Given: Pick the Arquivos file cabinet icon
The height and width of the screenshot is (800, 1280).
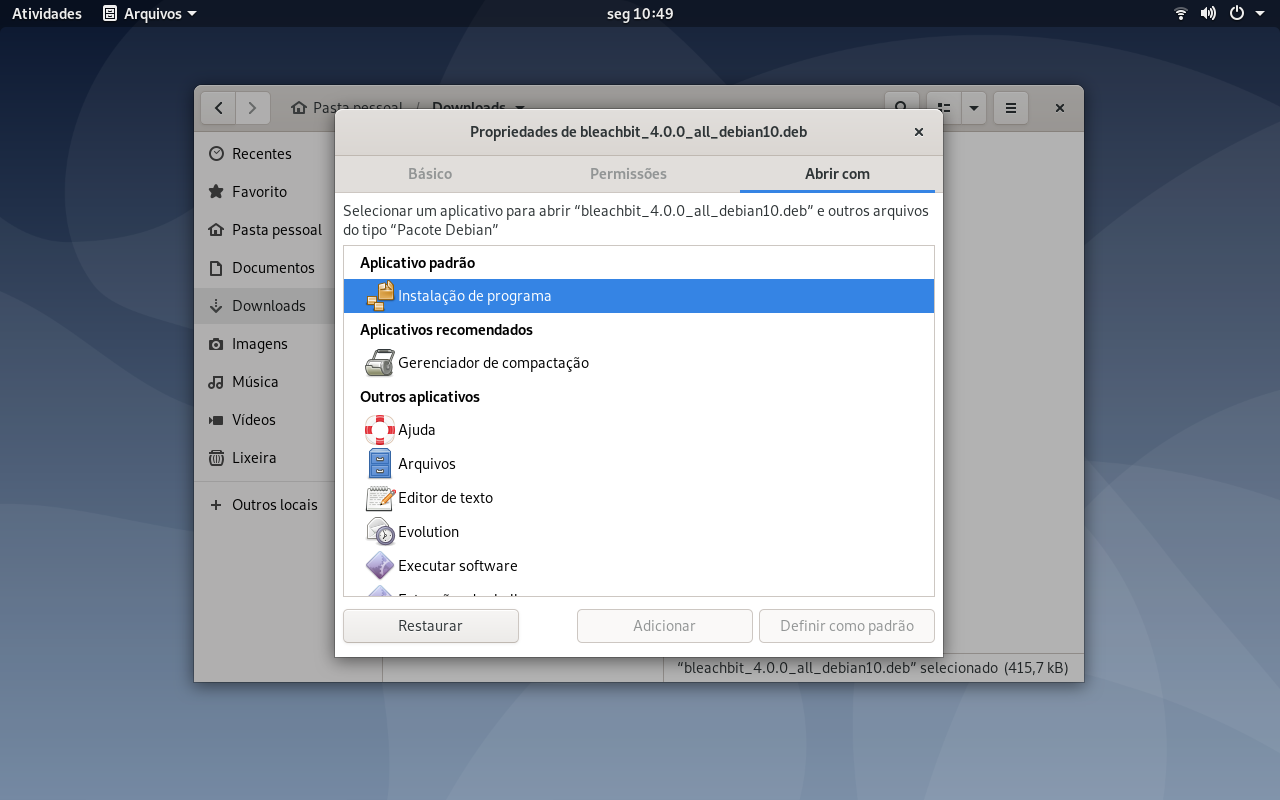Looking at the screenshot, I should coord(380,464).
